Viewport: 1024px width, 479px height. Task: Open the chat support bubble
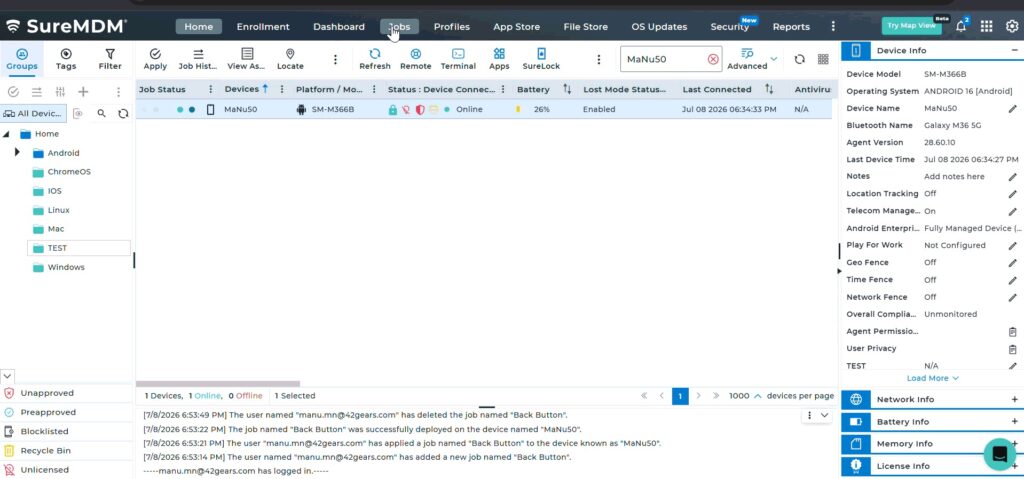(x=999, y=454)
